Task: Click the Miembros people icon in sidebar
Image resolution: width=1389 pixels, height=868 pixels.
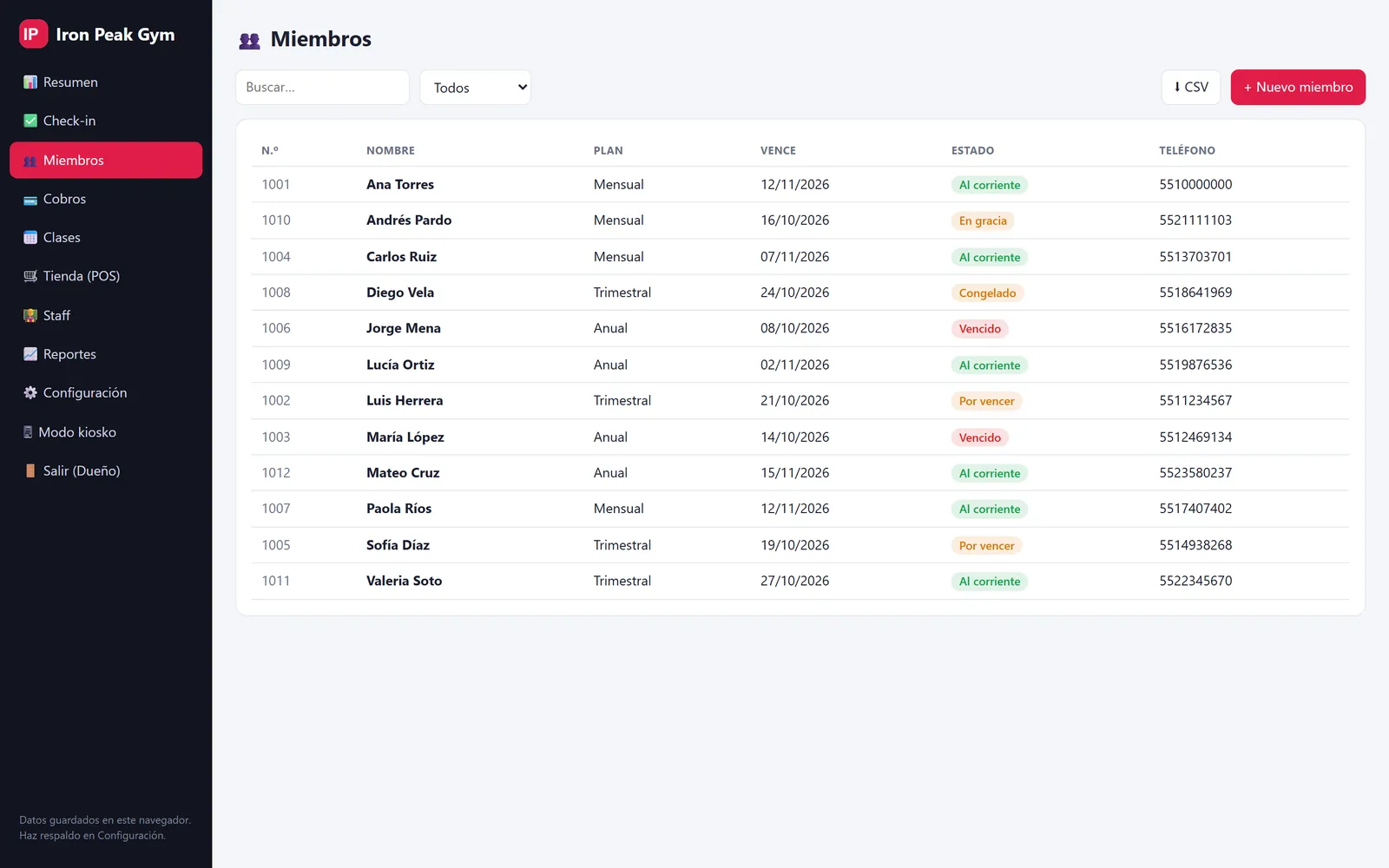Action: (x=30, y=161)
